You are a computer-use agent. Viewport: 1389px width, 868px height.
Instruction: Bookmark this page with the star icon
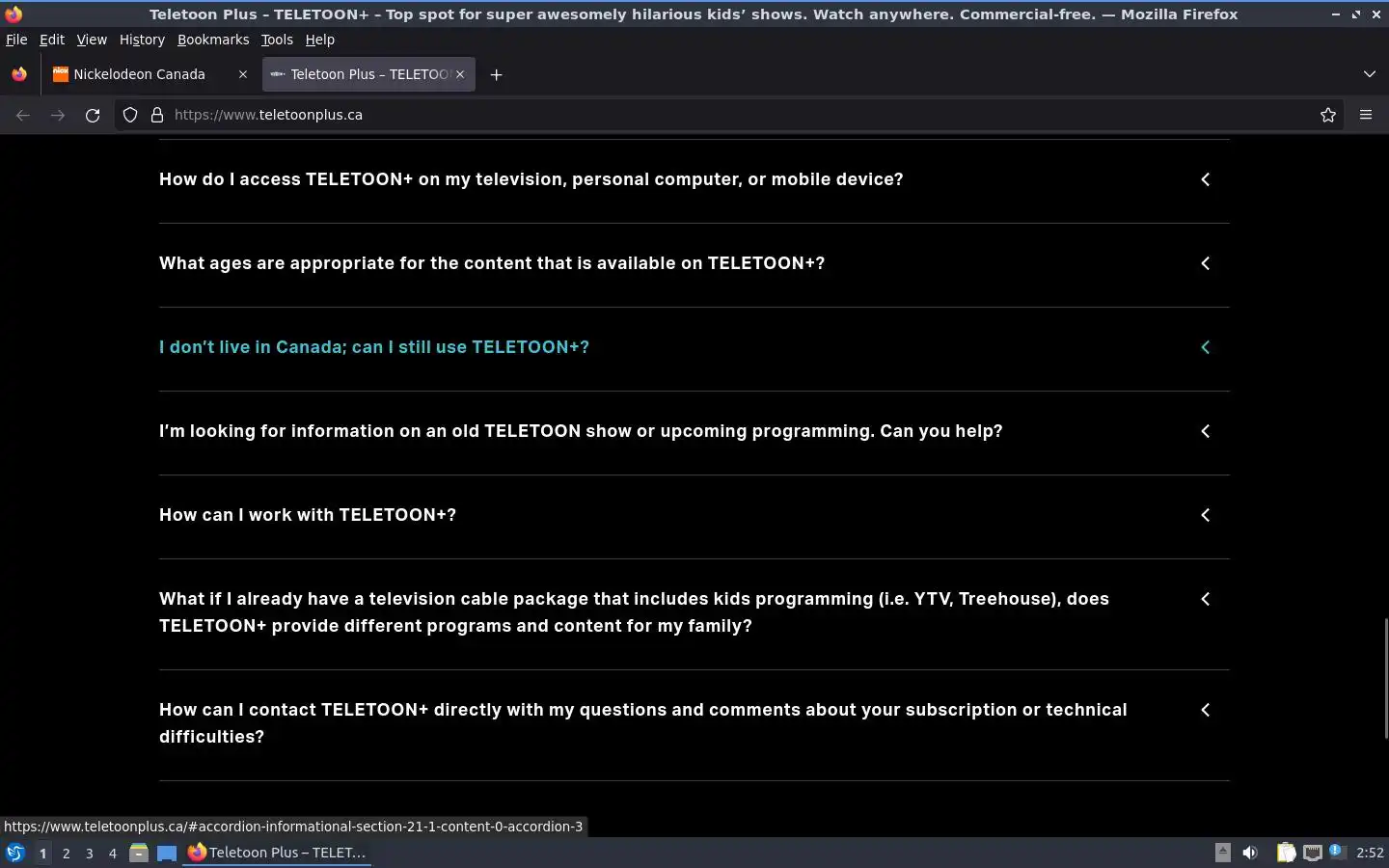pos(1328,115)
